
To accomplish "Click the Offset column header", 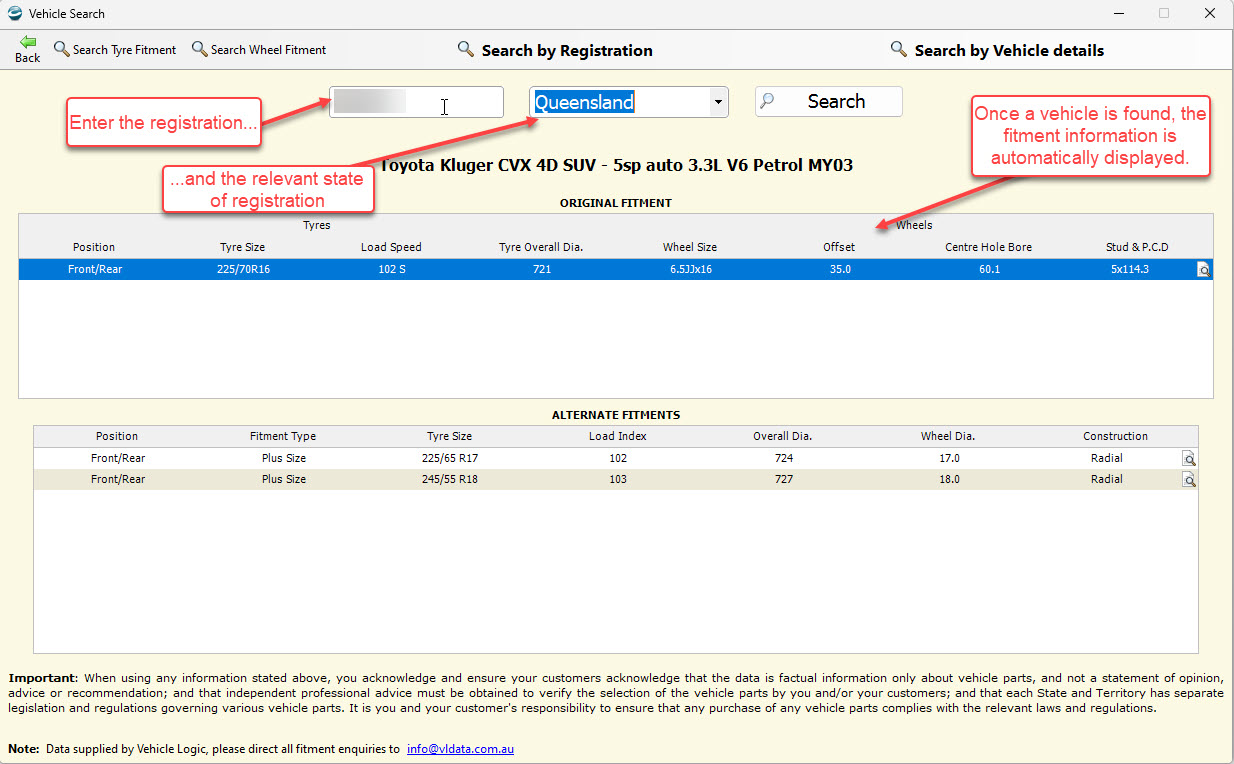I will pyautogui.click(x=839, y=247).
